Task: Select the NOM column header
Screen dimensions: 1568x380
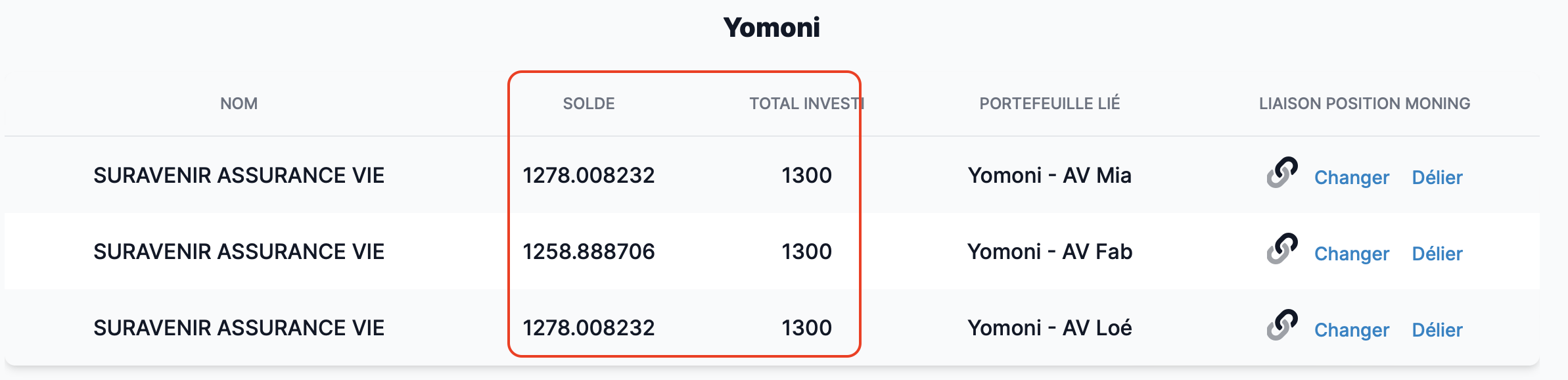Action: [x=239, y=104]
